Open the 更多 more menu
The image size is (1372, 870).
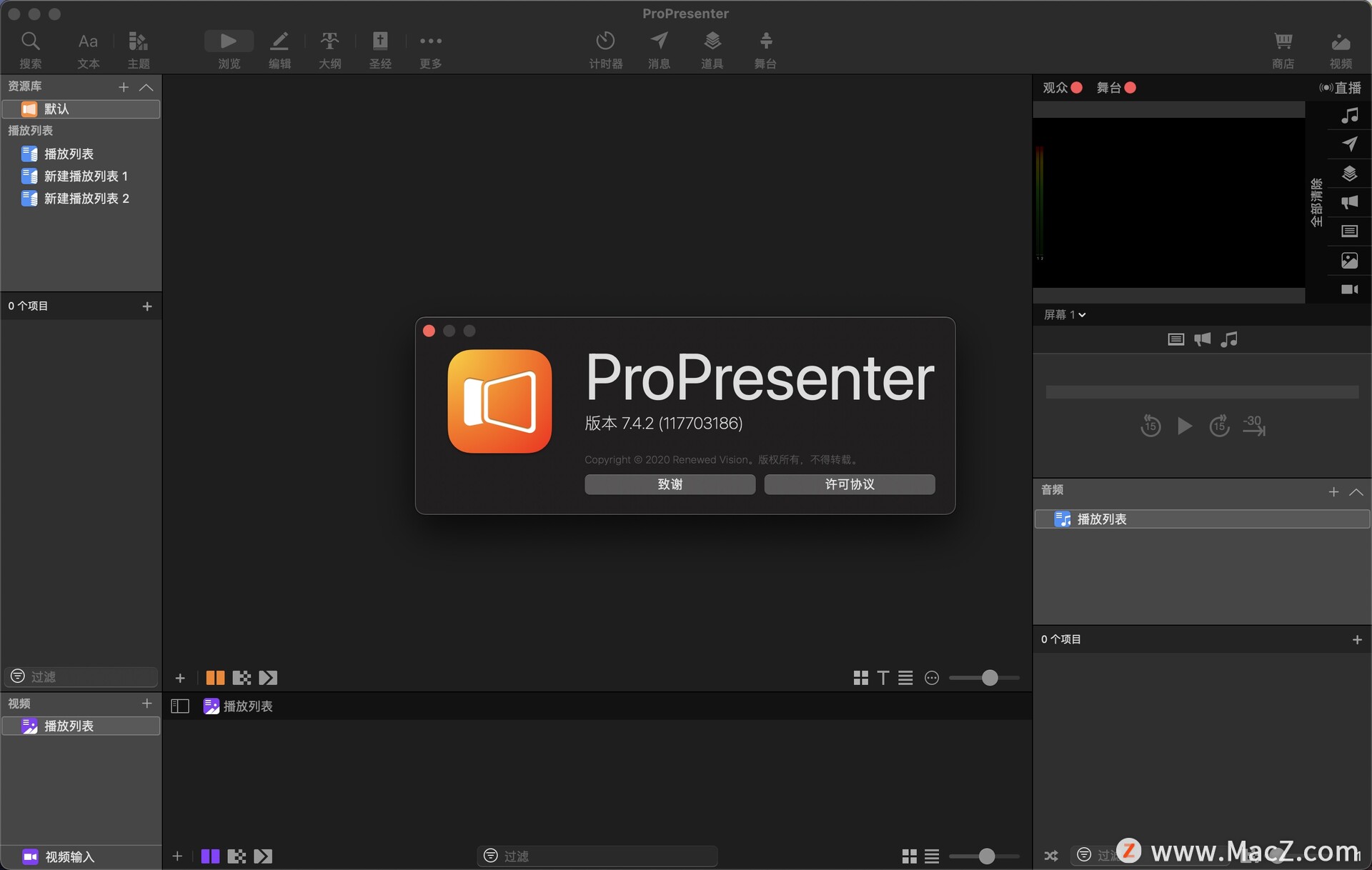point(430,49)
